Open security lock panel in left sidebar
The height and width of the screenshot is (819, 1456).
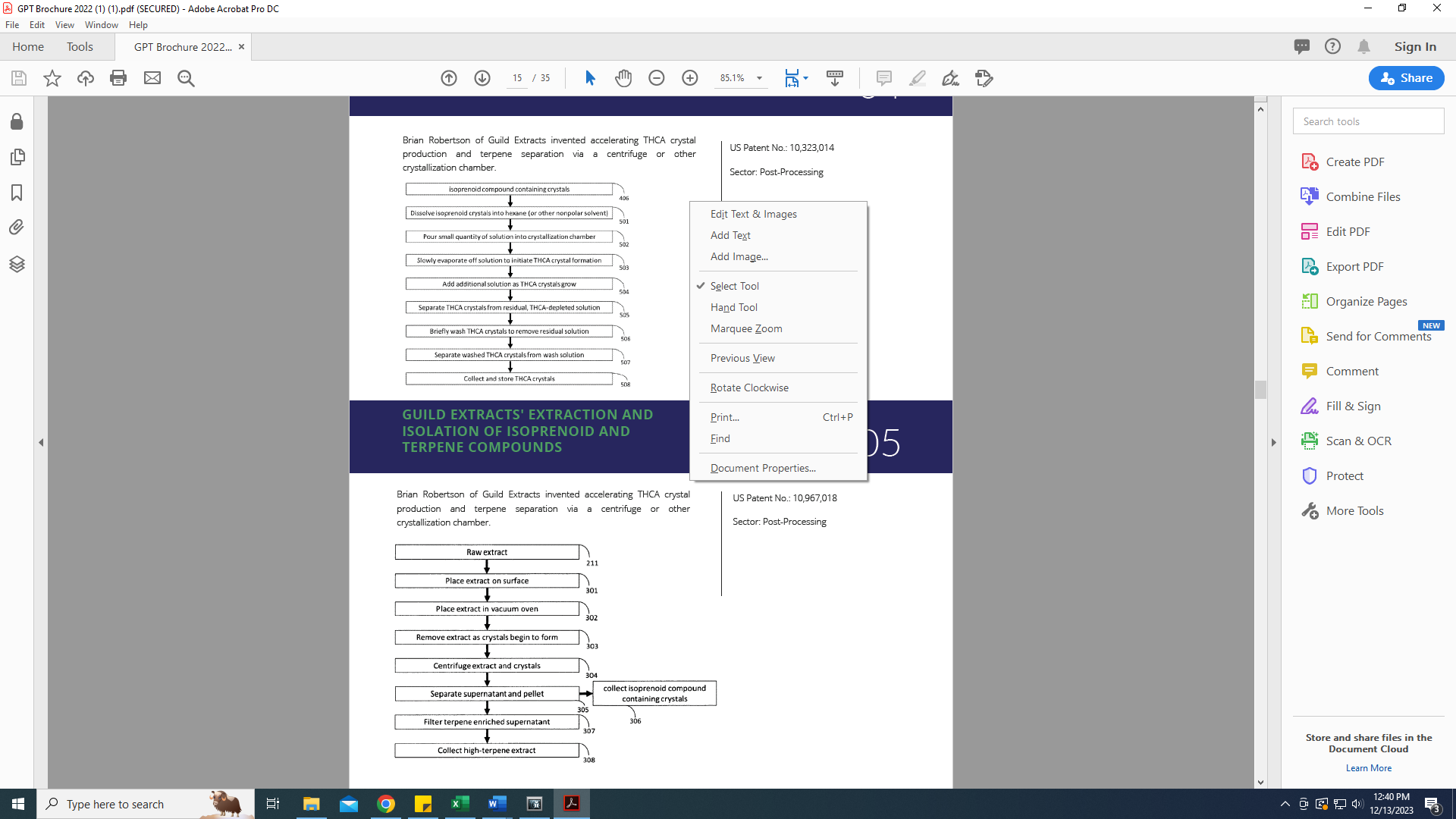[17, 121]
